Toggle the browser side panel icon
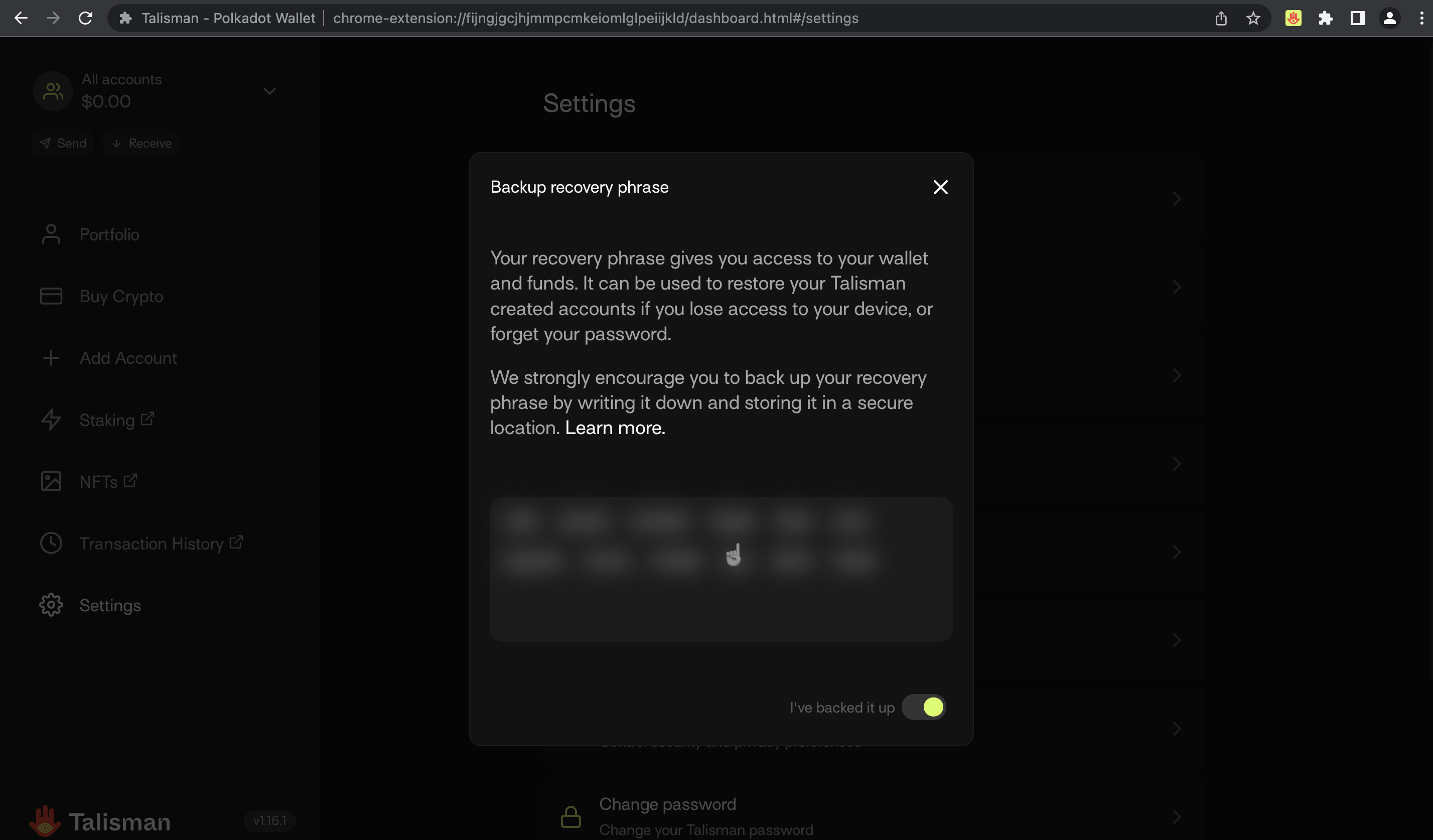This screenshot has width=1433, height=840. click(1357, 18)
